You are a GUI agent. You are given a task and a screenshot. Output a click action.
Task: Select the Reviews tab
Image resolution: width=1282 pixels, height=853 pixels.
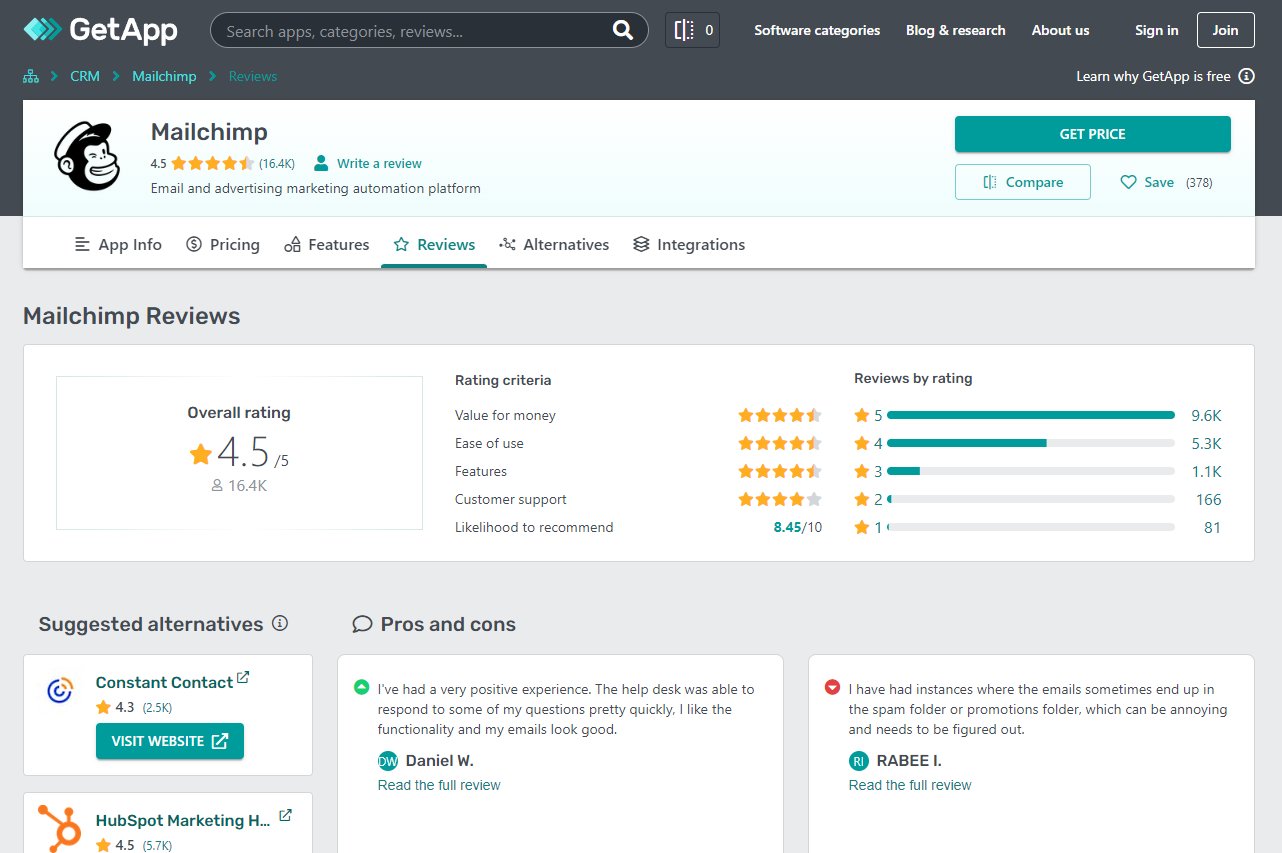[x=434, y=244]
